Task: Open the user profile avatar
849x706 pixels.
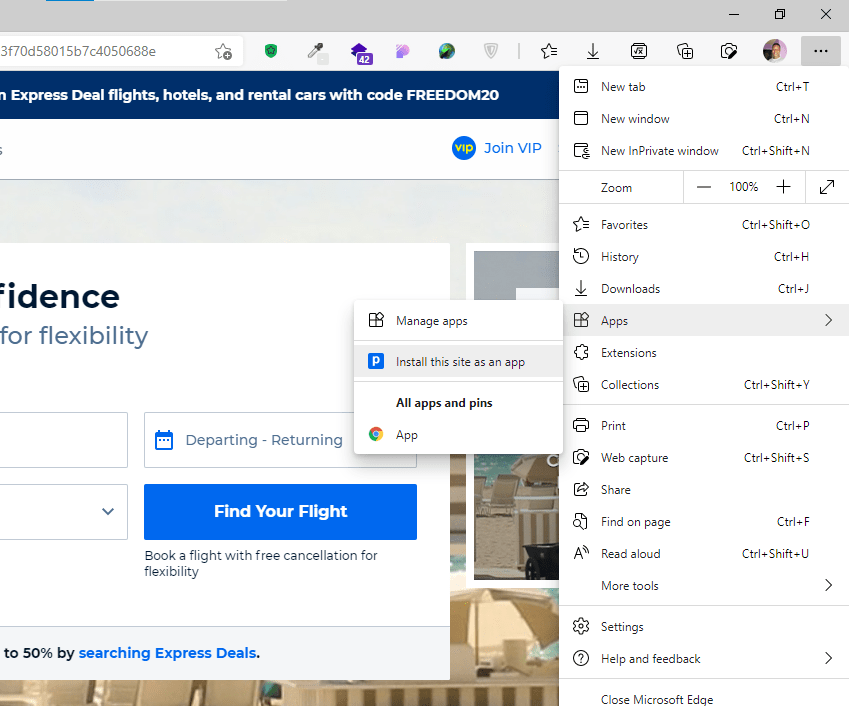Action: [775, 51]
